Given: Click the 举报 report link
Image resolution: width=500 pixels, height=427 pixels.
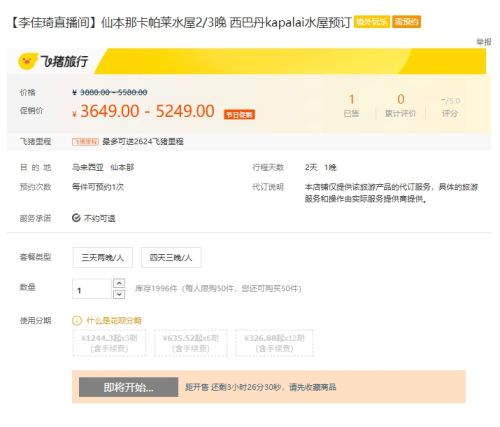Looking at the screenshot, I should pos(484,42).
